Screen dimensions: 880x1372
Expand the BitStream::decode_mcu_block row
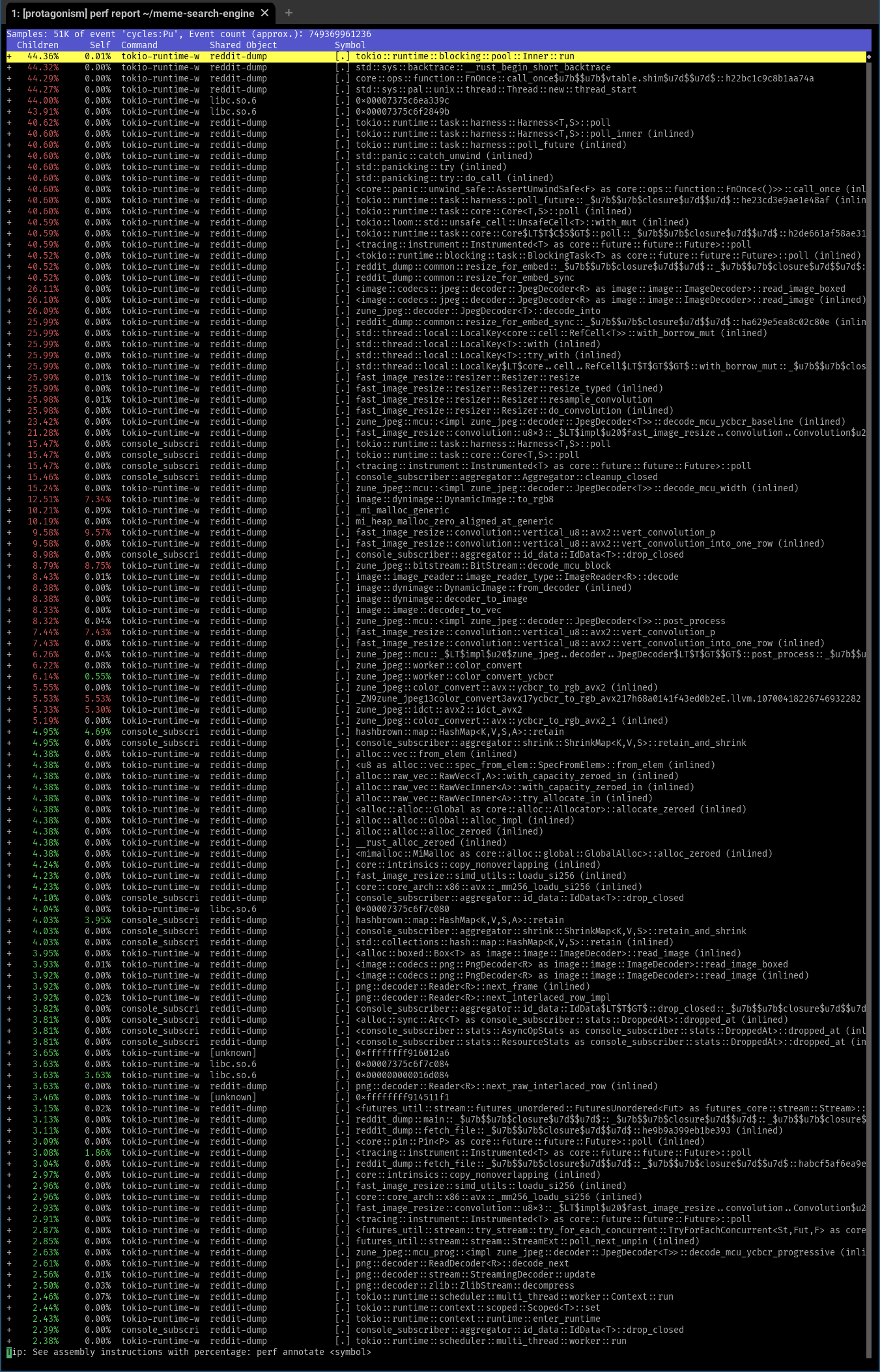(9, 565)
